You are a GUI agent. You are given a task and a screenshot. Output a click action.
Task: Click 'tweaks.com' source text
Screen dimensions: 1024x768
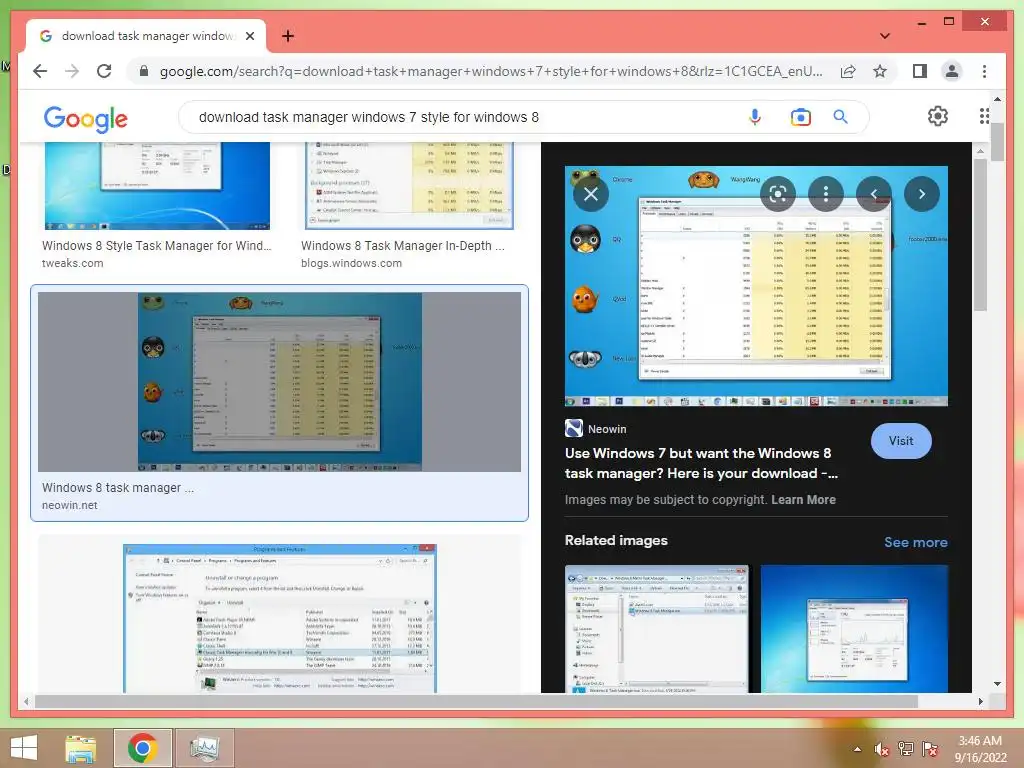click(72, 263)
